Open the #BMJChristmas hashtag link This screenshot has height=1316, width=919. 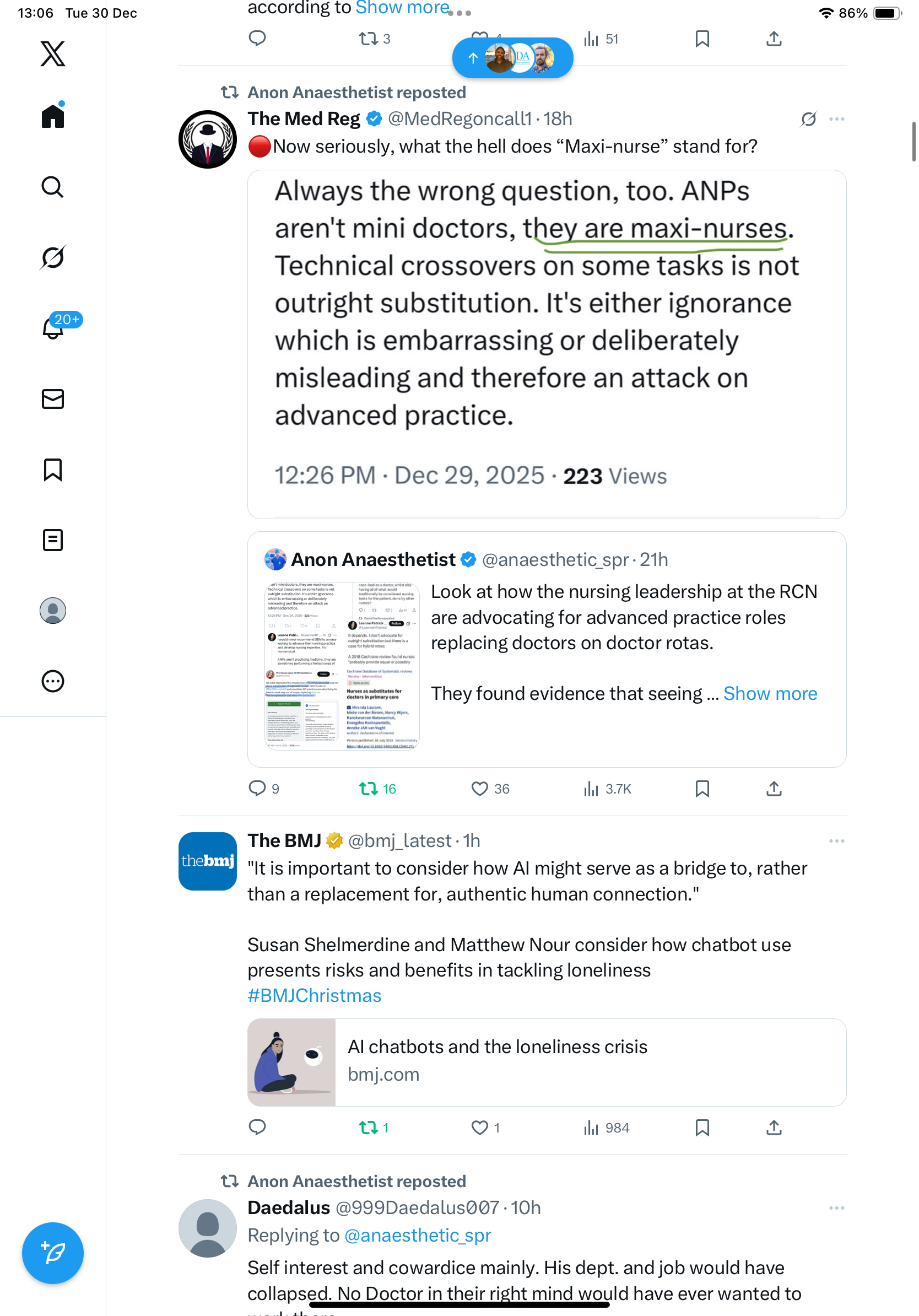point(315,996)
